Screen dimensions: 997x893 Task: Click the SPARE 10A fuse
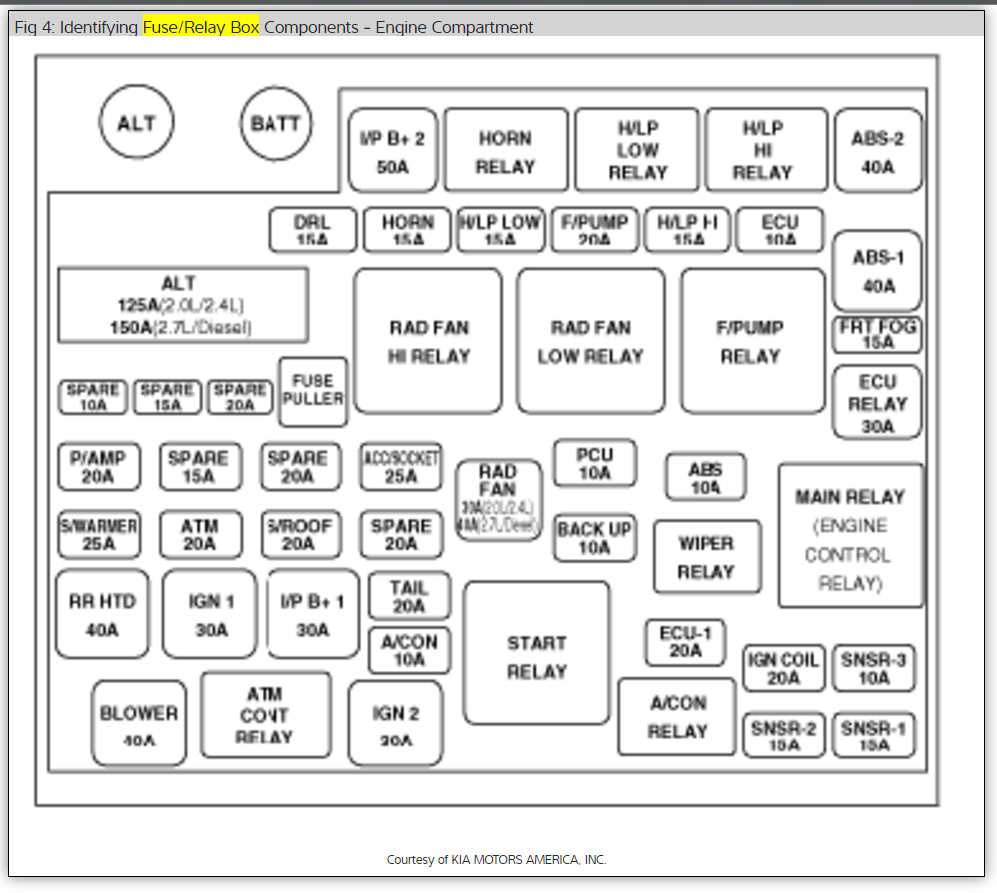[x=93, y=398]
